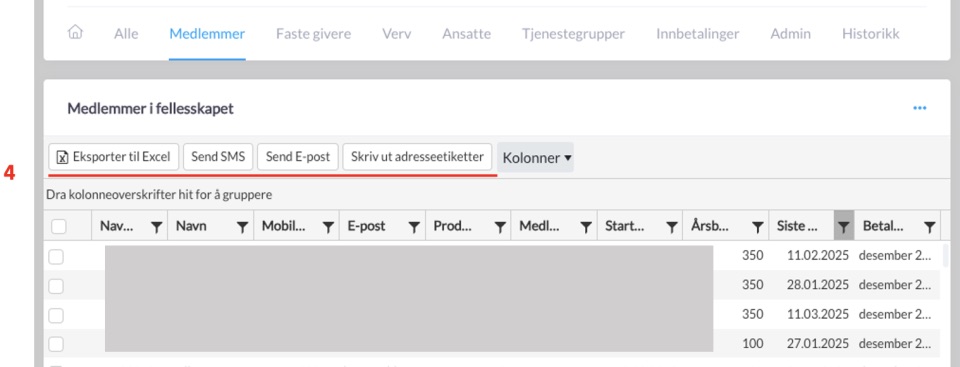The height and width of the screenshot is (367, 960).
Task: Check the row dated 11.02.2025
Action: [56, 256]
